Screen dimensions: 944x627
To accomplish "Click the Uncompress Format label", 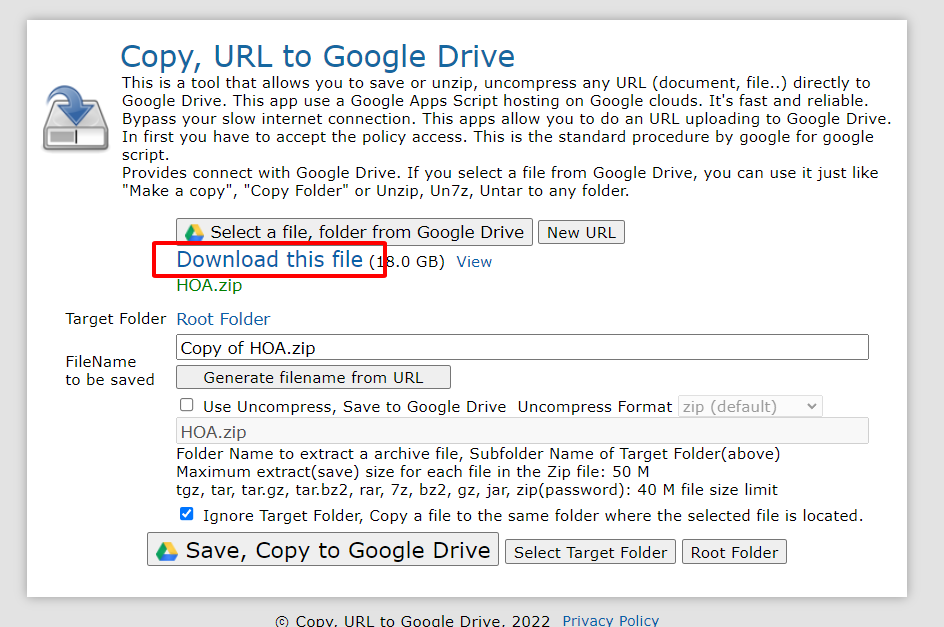I will (594, 407).
